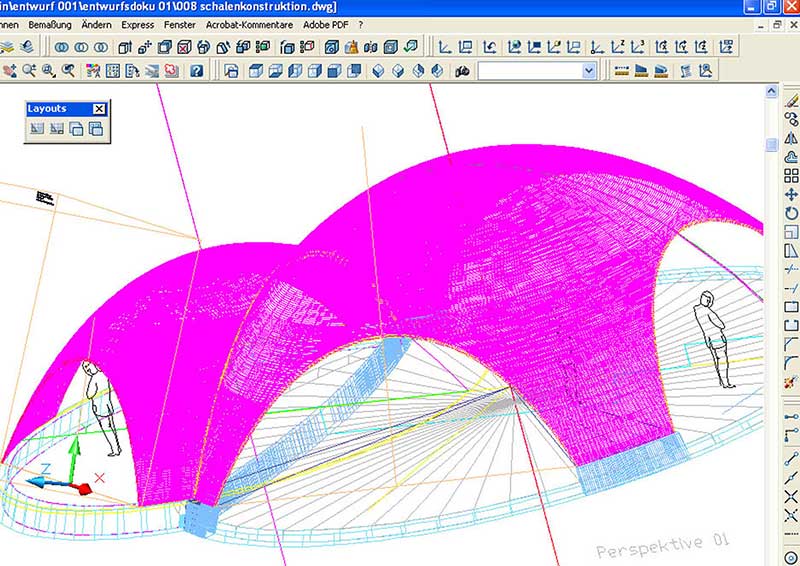Viewport: 800px width, 566px height.
Task: Select the Mirror tool in right toolbar
Action: pos(791,139)
